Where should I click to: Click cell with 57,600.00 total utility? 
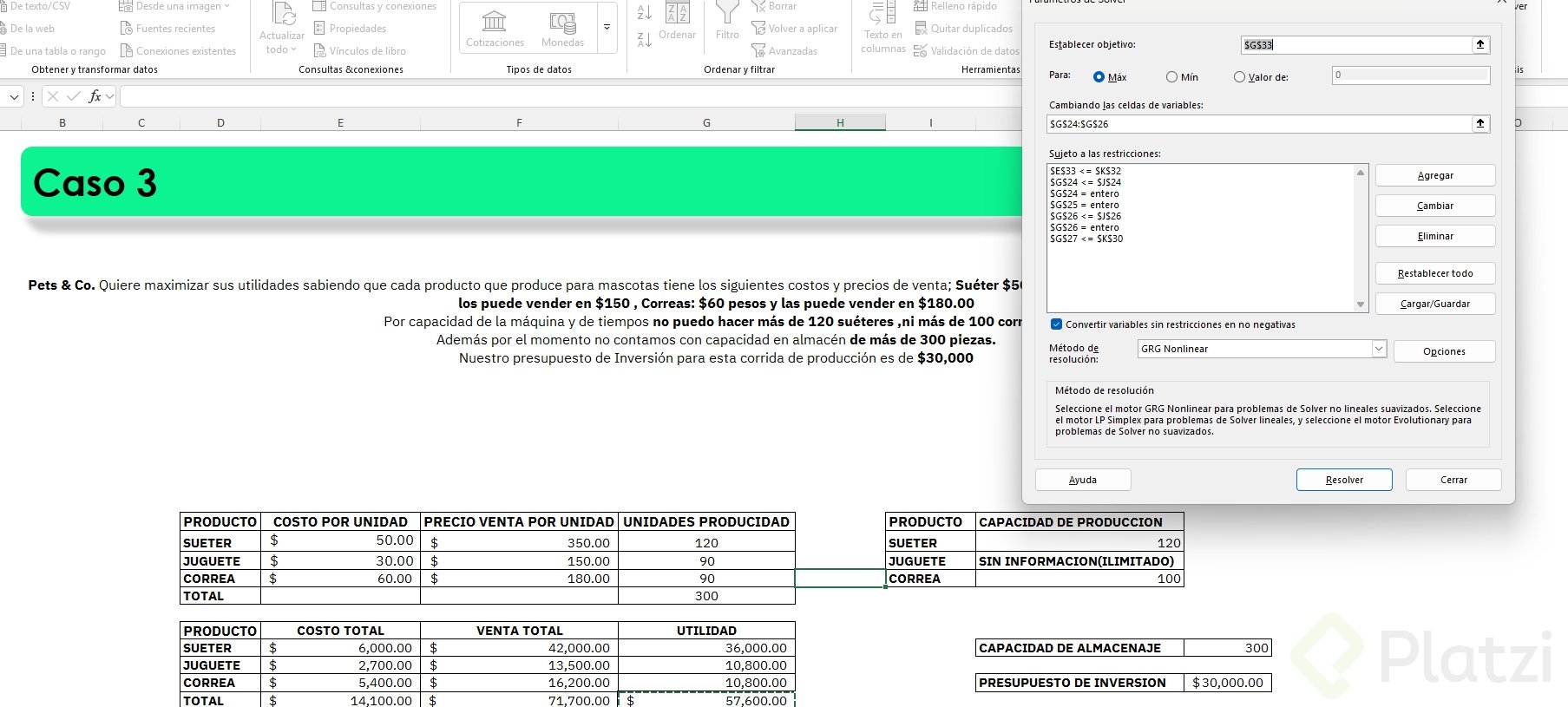[706, 700]
